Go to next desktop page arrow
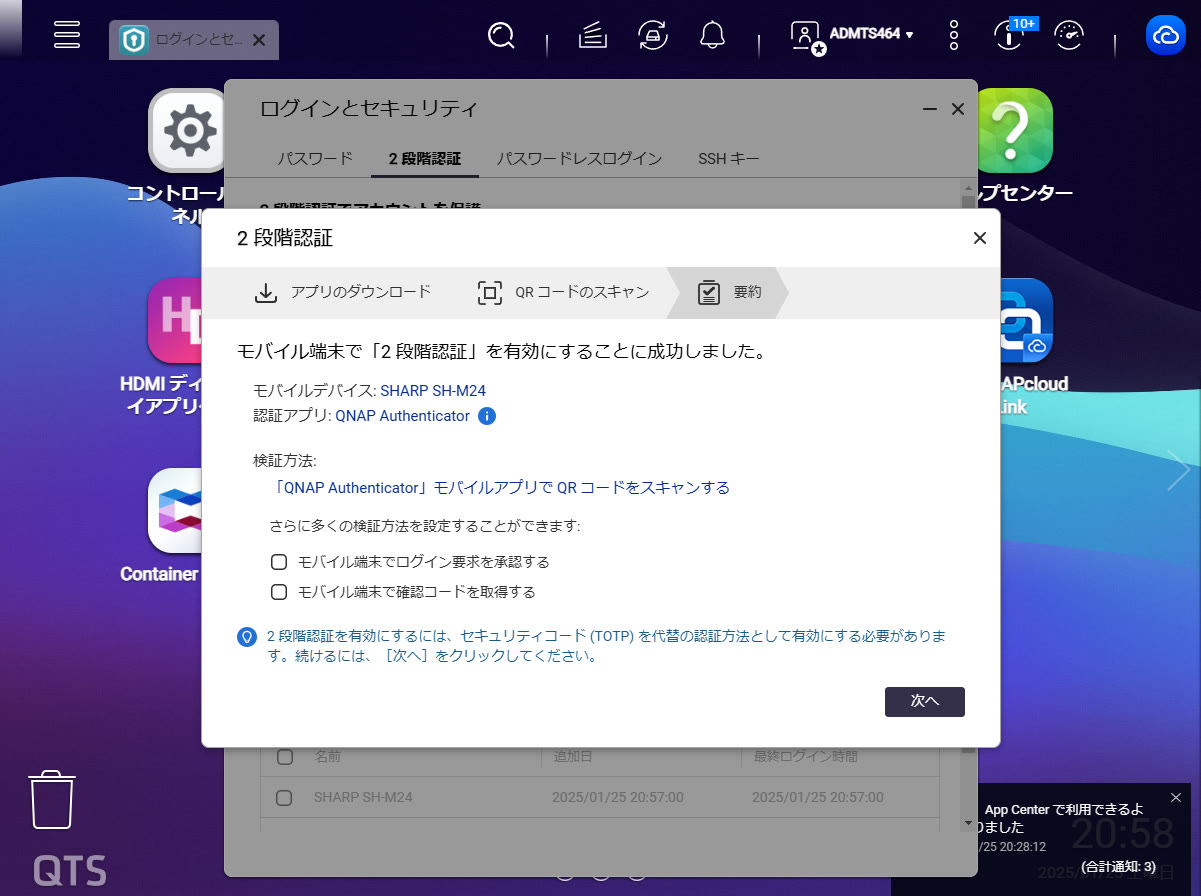Screen dimensions: 1201x896 tap(1178, 470)
